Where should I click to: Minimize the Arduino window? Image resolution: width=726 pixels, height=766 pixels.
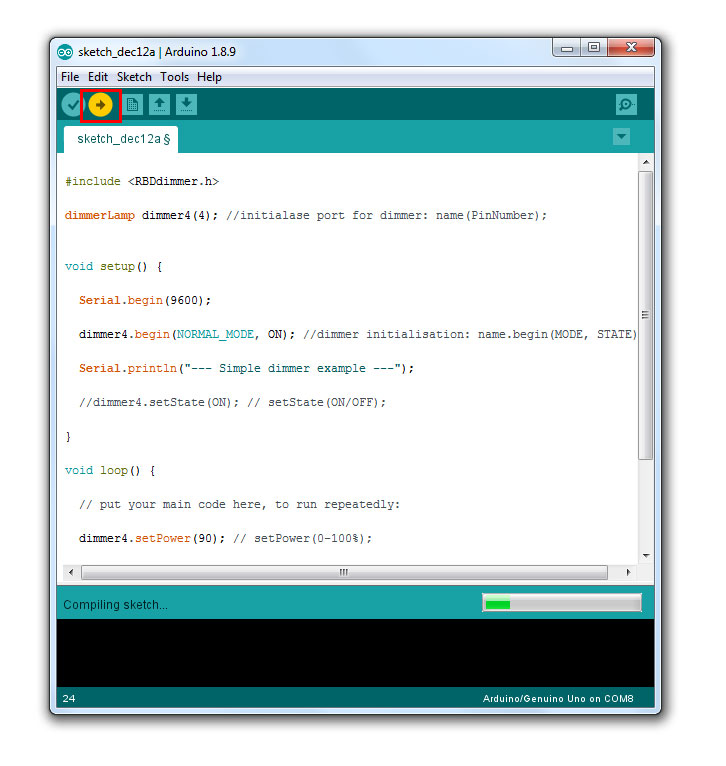(567, 48)
